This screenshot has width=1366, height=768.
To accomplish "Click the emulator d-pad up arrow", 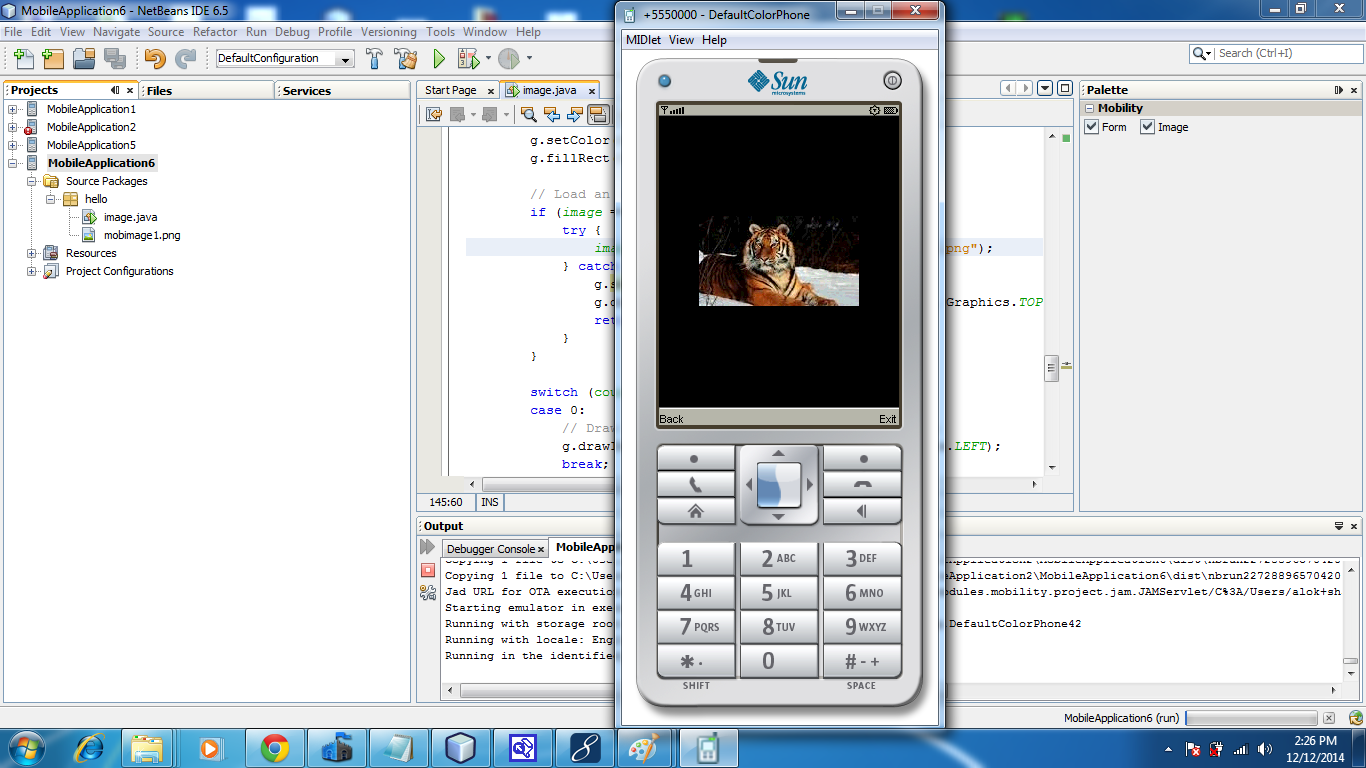I will tap(778, 453).
